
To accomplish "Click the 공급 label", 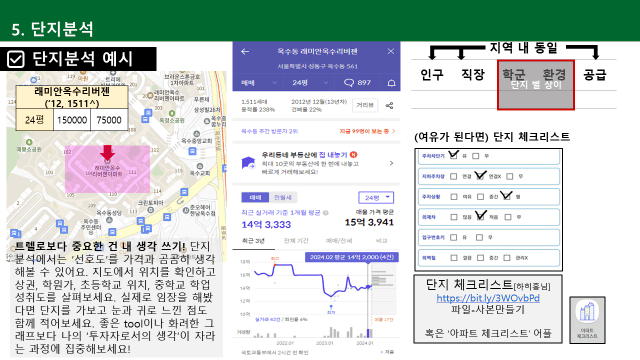I will click(595, 75).
